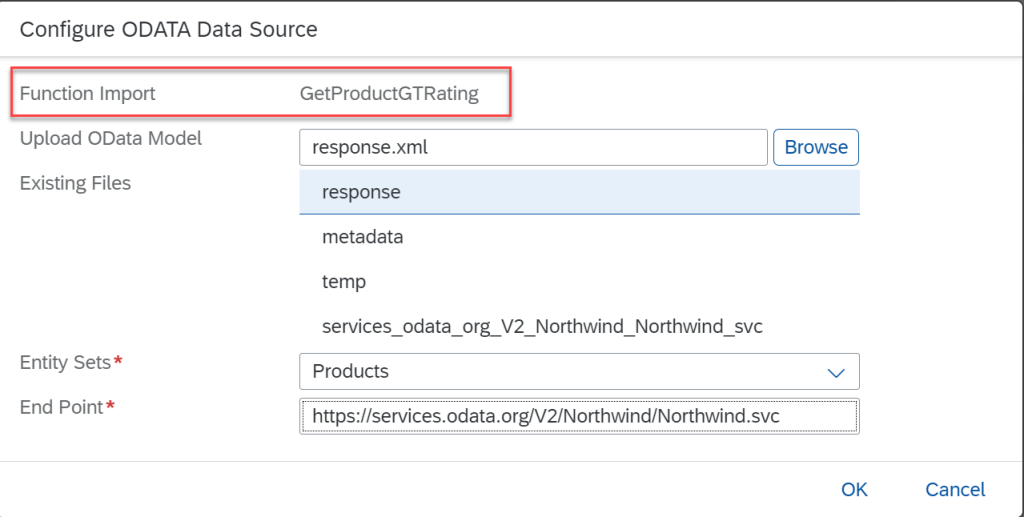Click the GetProductGTRating function import value

[x=389, y=94]
